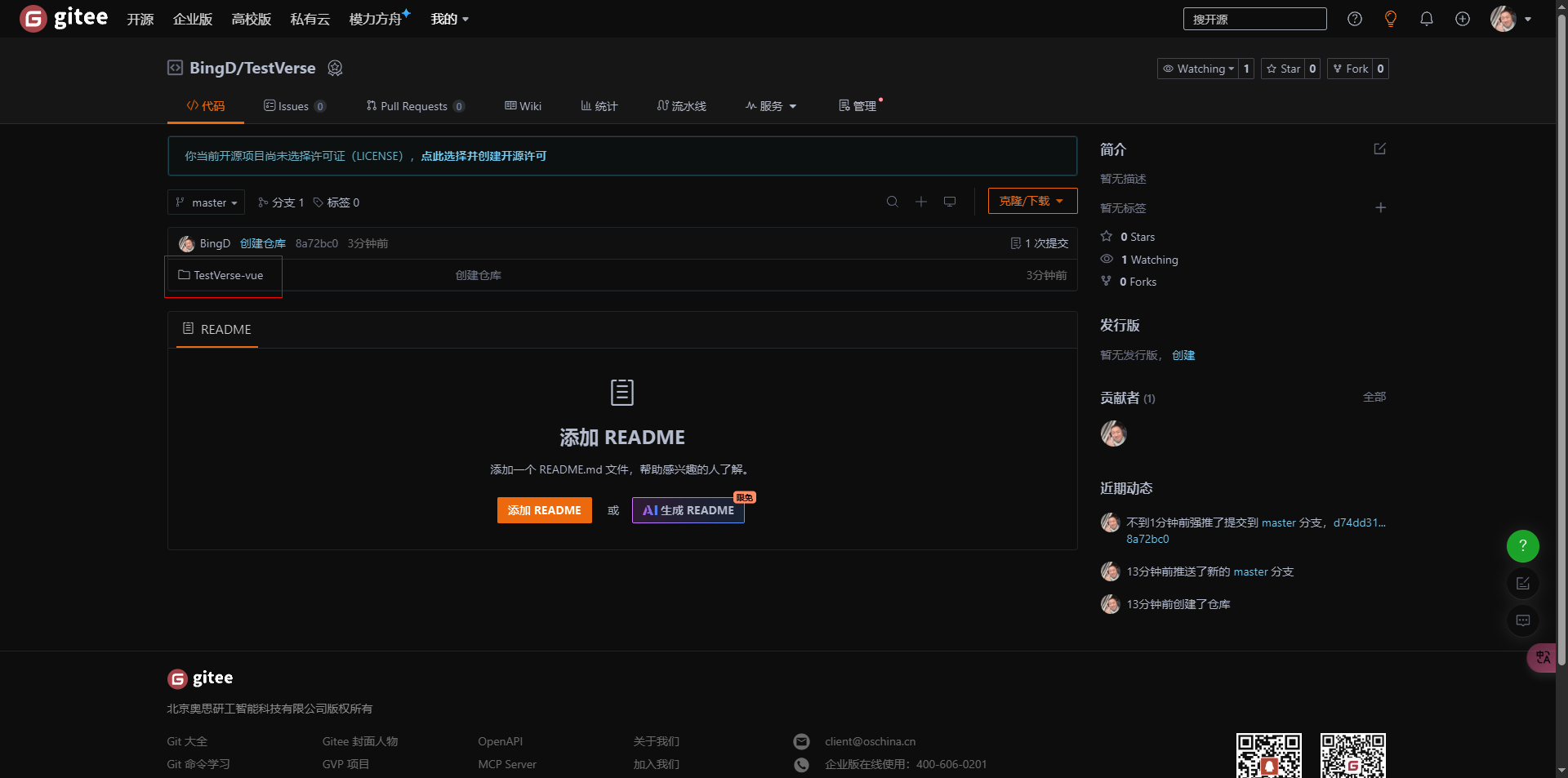
Task: Click the floating translate icon
Action: click(1542, 657)
